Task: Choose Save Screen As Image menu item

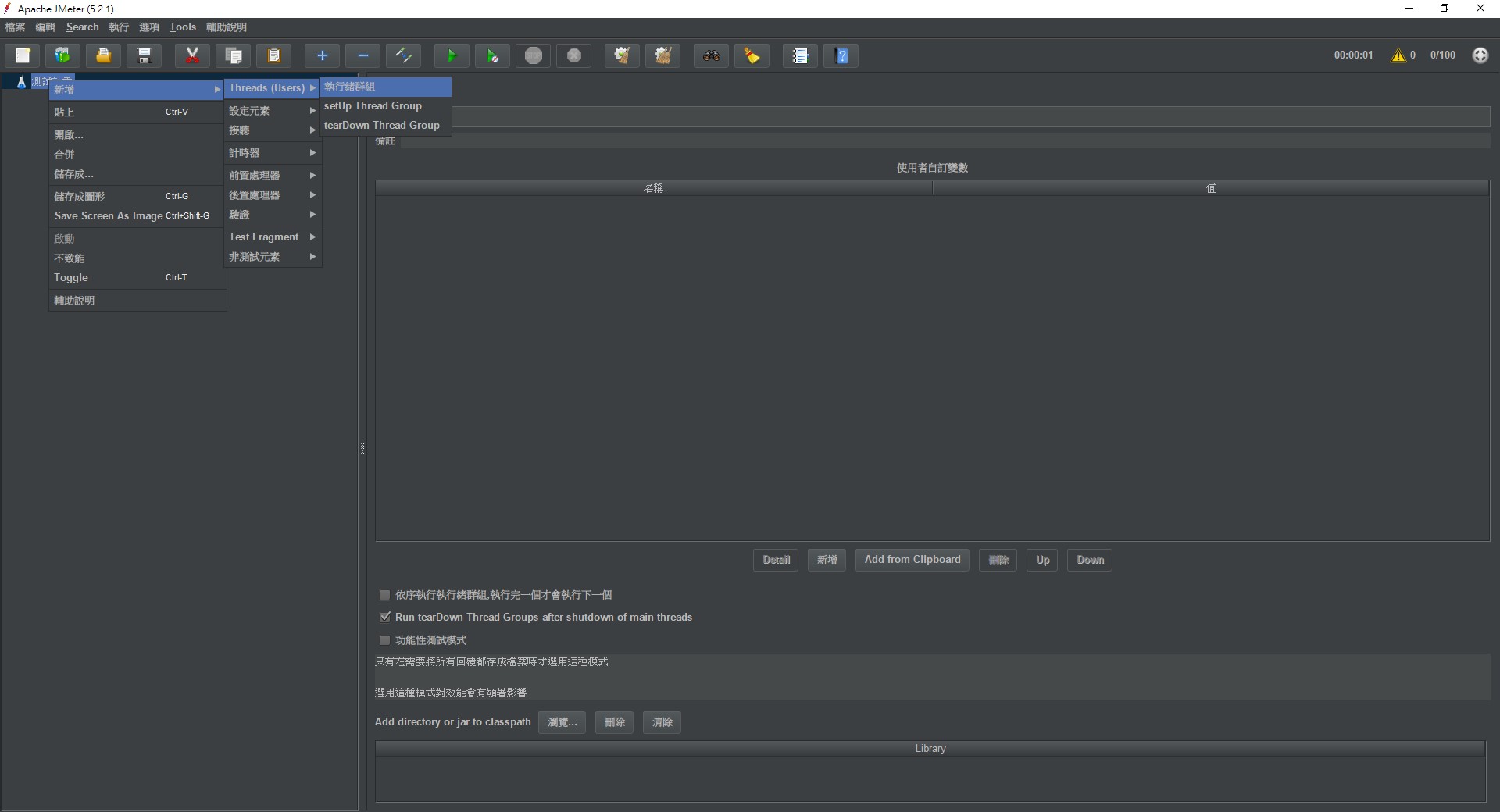Action: point(109,215)
